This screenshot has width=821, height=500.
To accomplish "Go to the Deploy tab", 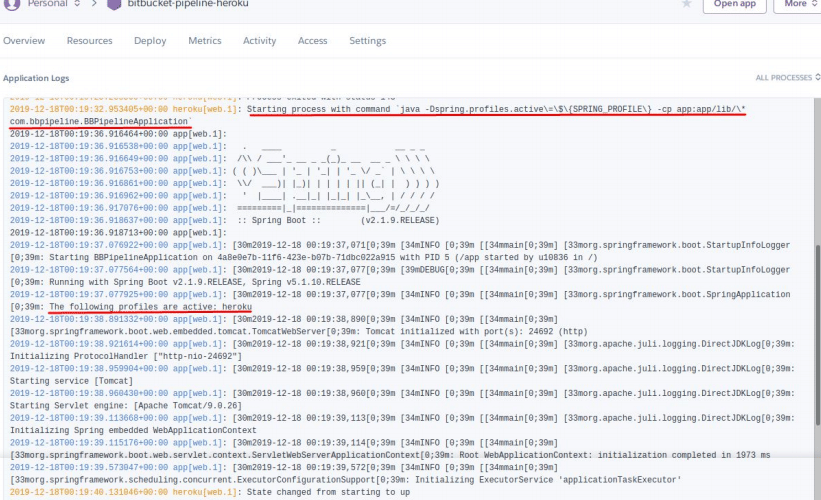I will tap(150, 41).
